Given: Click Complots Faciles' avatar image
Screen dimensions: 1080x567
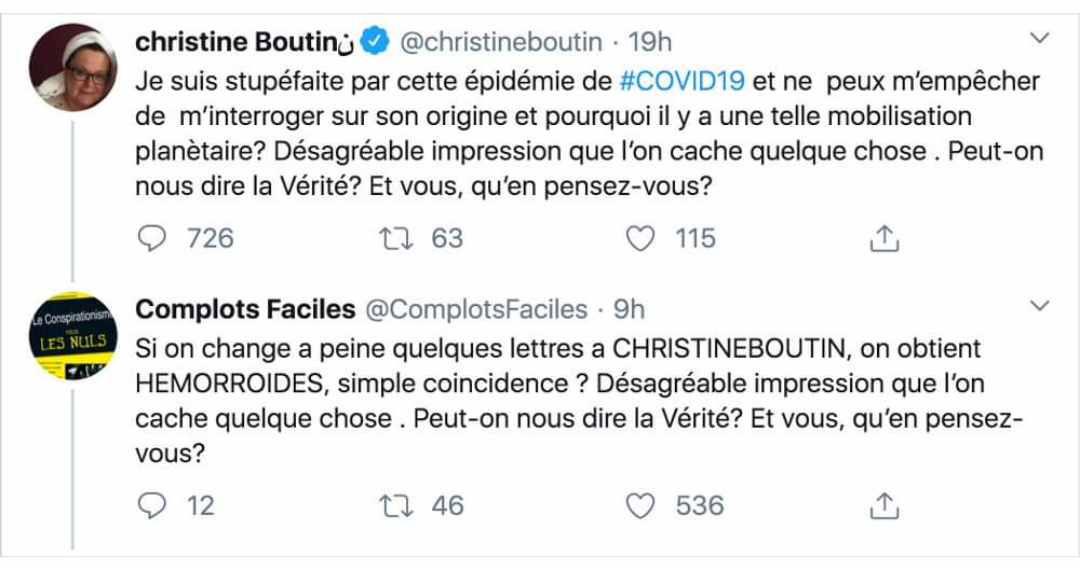Looking at the screenshot, I should [x=73, y=335].
